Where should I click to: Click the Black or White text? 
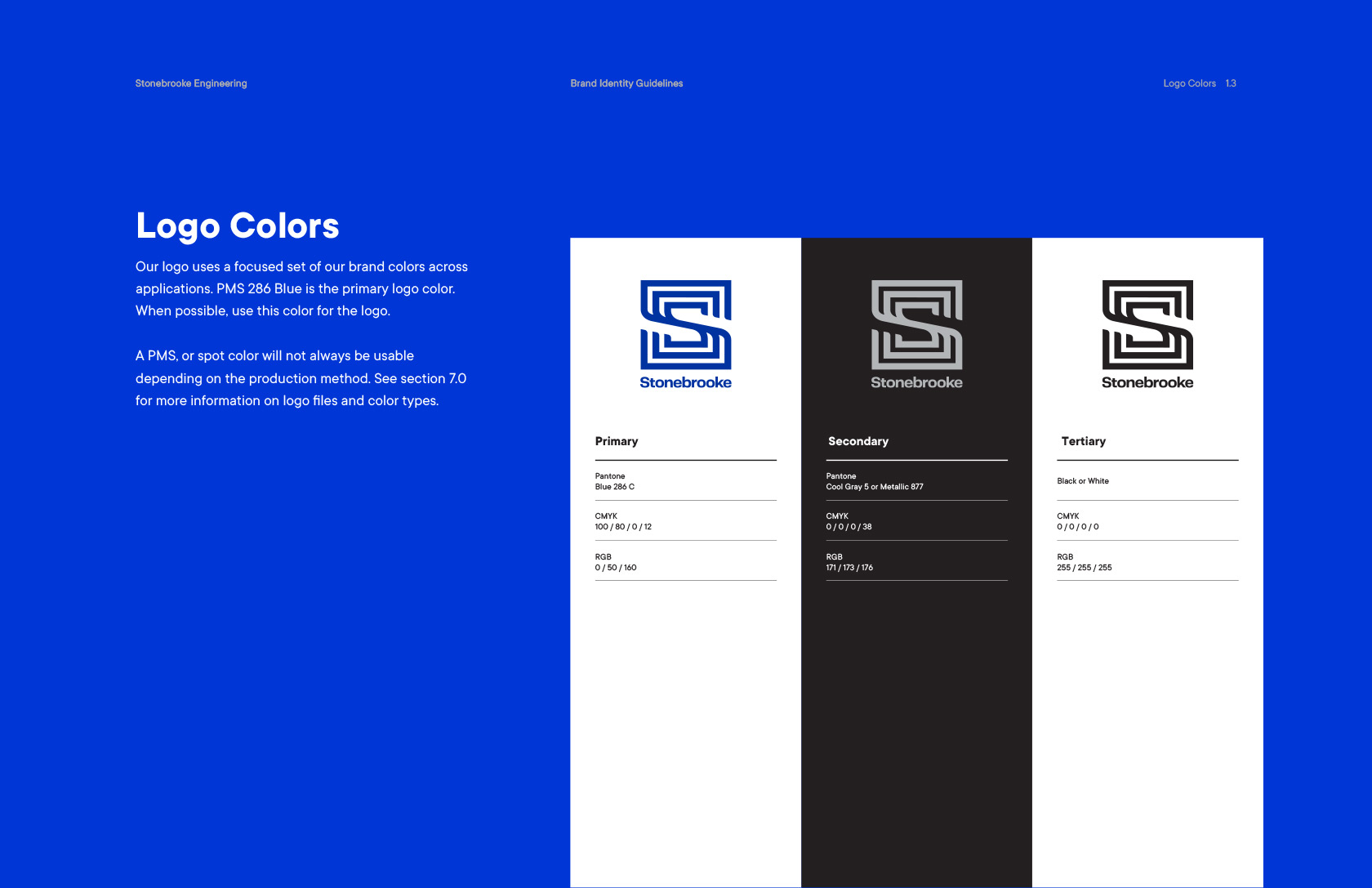[1083, 481]
